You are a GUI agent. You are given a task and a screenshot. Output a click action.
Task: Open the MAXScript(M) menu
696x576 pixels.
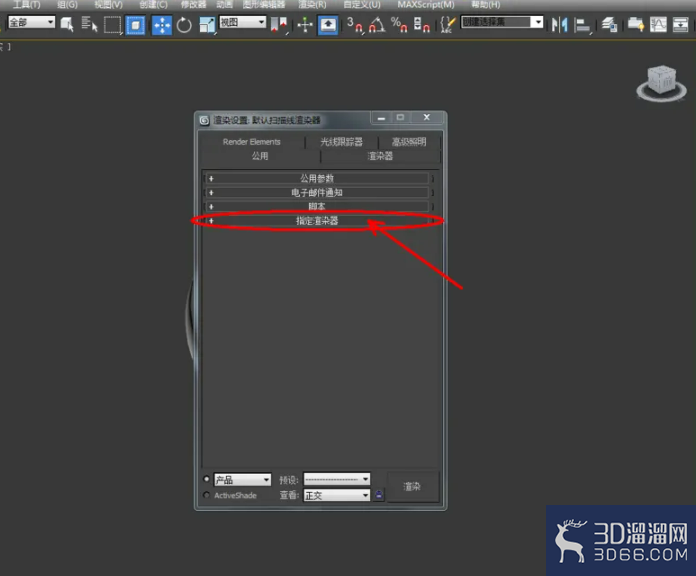coord(426,4)
